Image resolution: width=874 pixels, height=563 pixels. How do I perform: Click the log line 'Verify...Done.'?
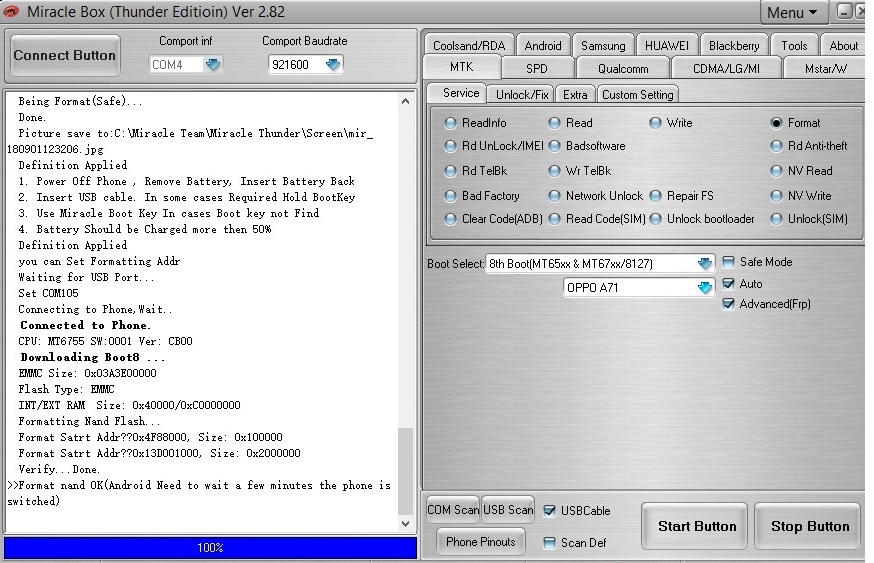pyautogui.click(x=59, y=469)
